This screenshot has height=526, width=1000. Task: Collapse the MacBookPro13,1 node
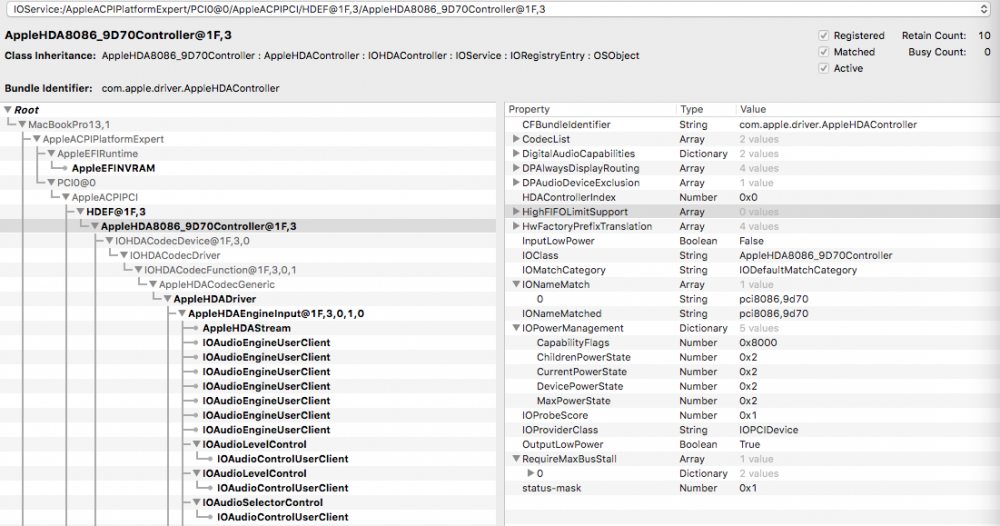pyautogui.click(x=22, y=124)
